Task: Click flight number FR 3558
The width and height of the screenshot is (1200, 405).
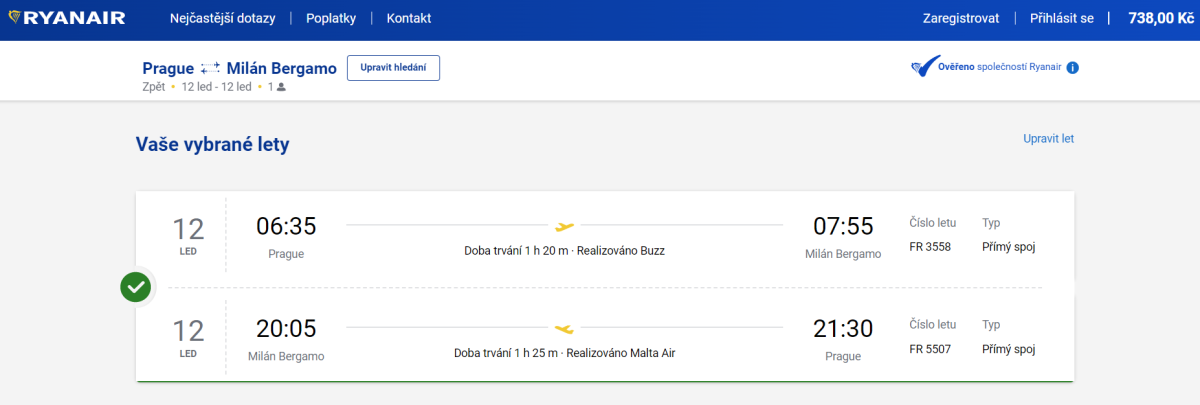Action: tap(929, 247)
